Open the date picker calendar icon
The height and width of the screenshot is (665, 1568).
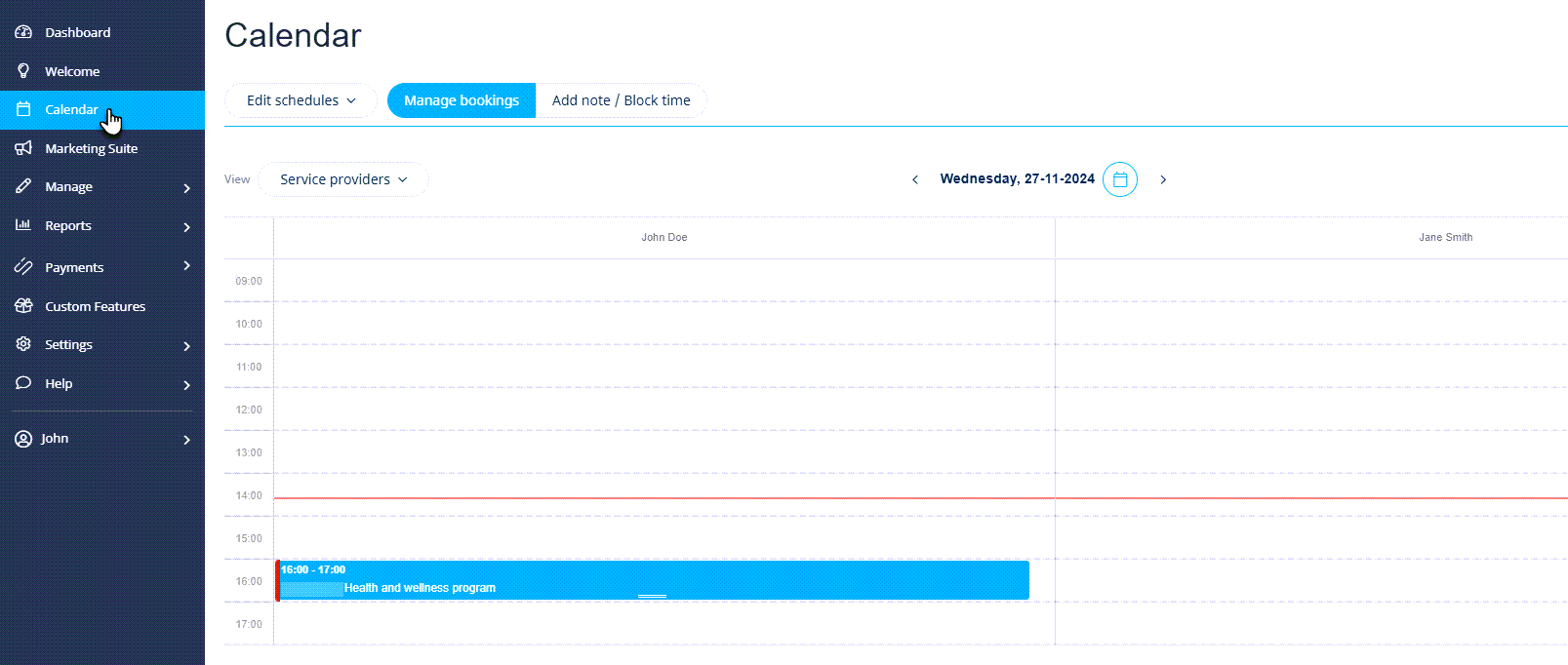[x=1119, y=179]
